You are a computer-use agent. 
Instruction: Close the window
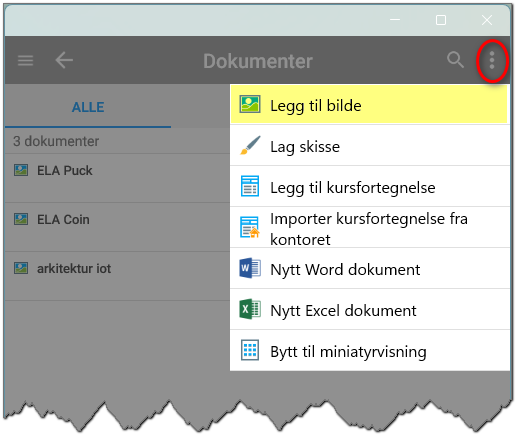click(x=487, y=20)
